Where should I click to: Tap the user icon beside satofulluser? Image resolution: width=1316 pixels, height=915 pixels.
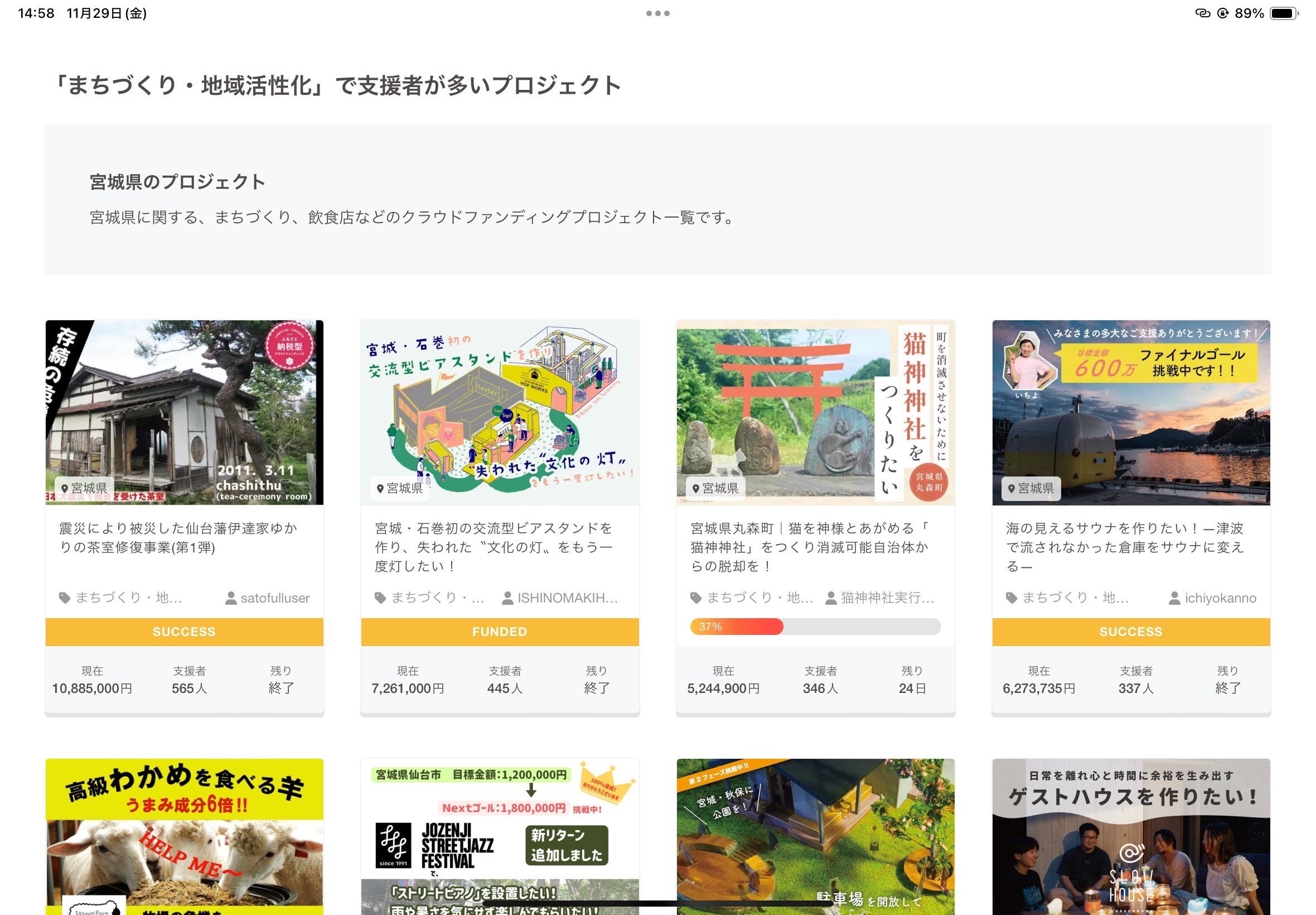tap(231, 598)
